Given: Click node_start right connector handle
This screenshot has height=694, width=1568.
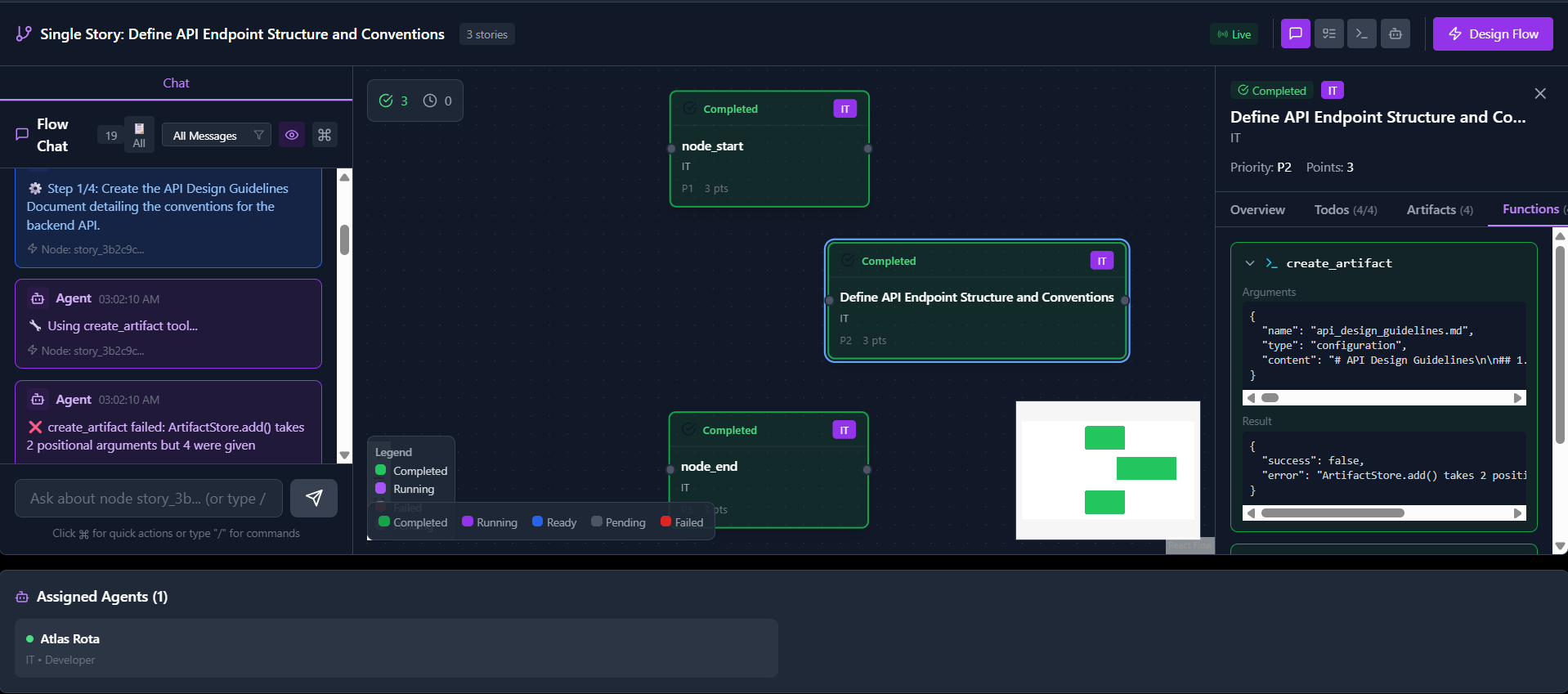Looking at the screenshot, I should [x=868, y=149].
